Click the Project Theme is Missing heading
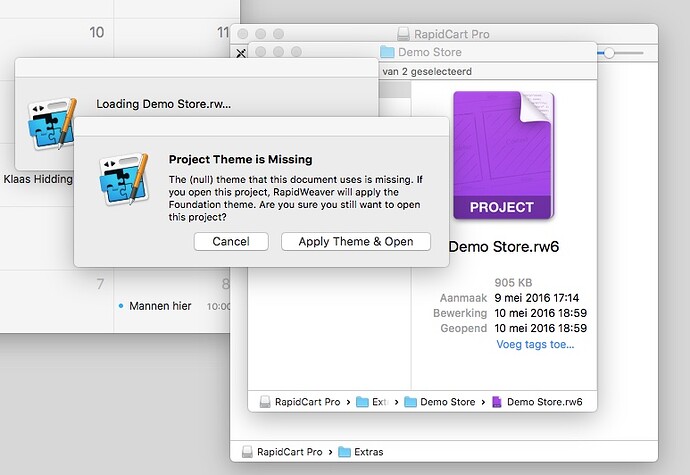The image size is (690, 475). 240,159
